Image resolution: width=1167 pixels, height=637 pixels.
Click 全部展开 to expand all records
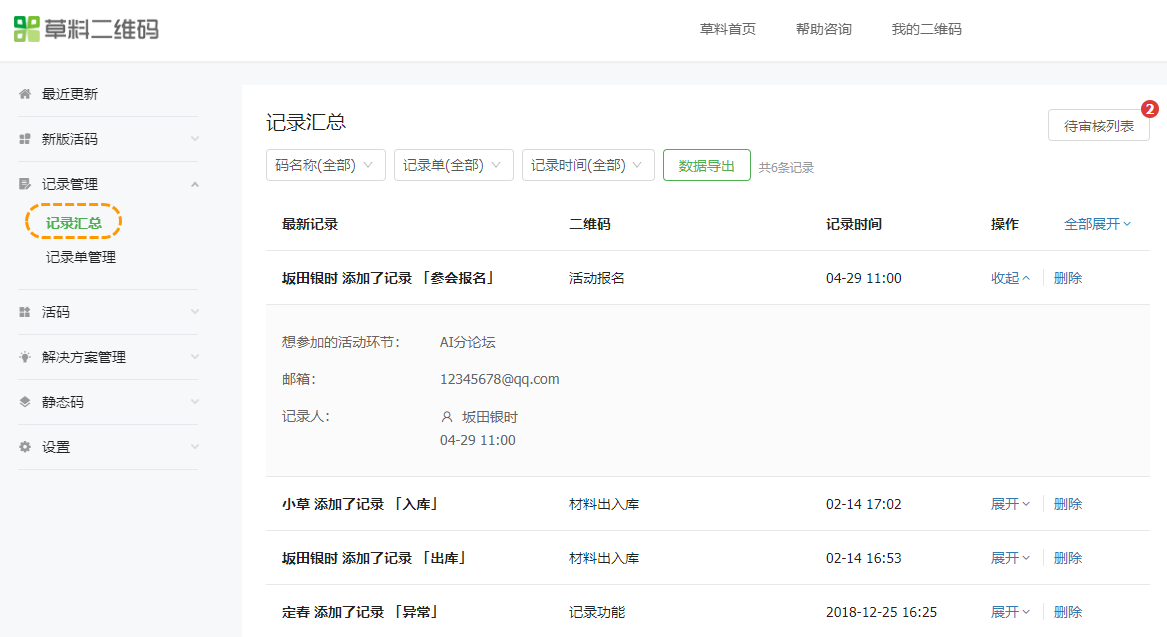(x=1097, y=224)
